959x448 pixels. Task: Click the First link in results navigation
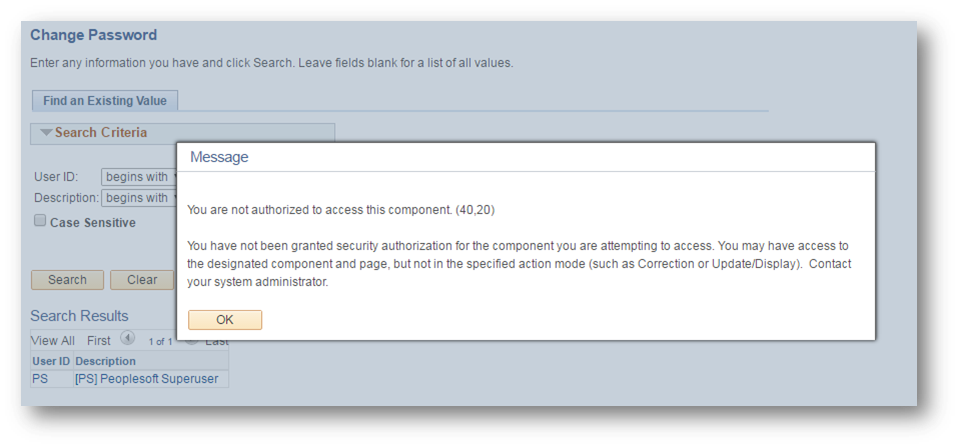[x=99, y=341]
